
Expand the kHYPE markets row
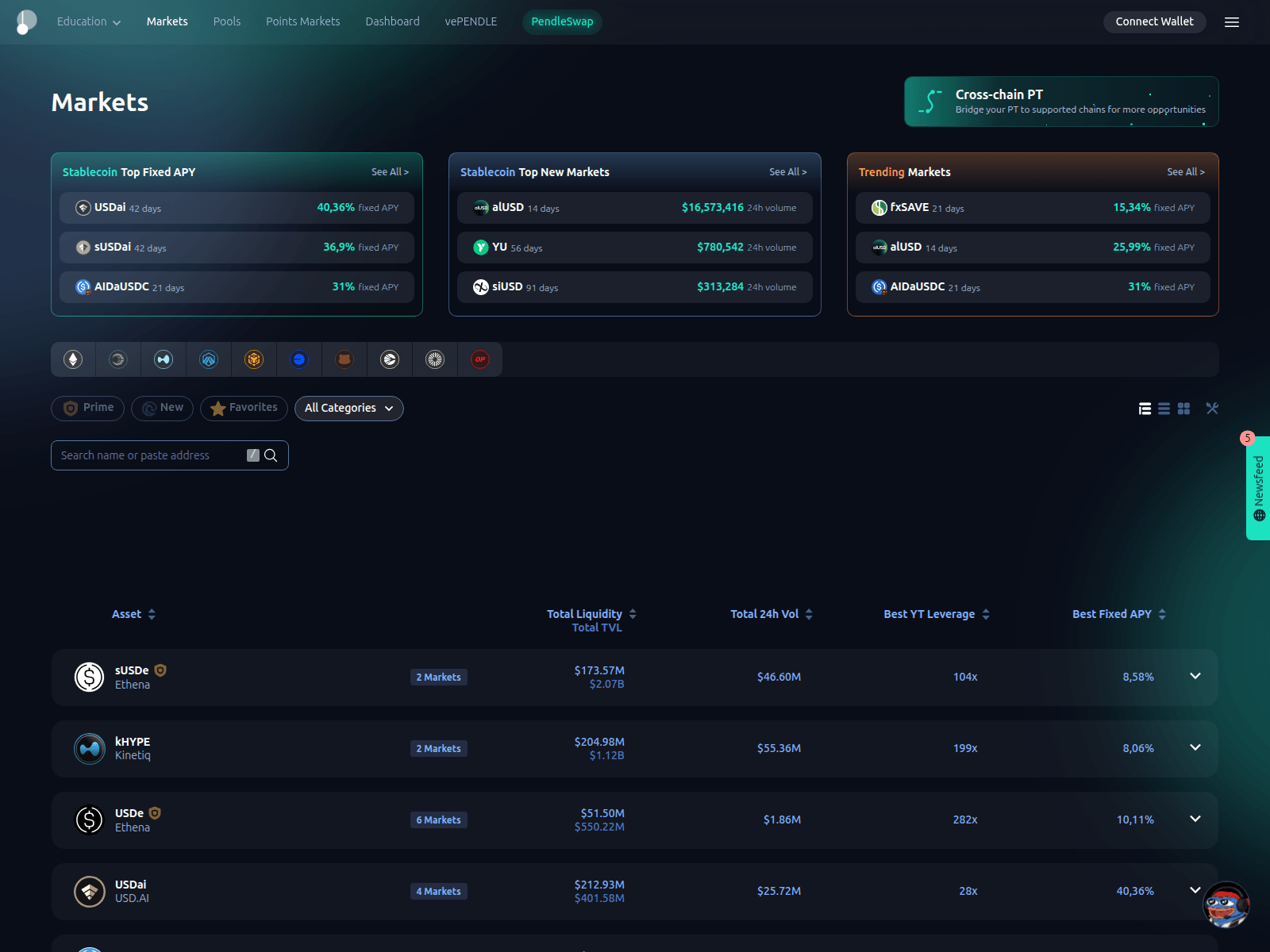tap(1195, 747)
